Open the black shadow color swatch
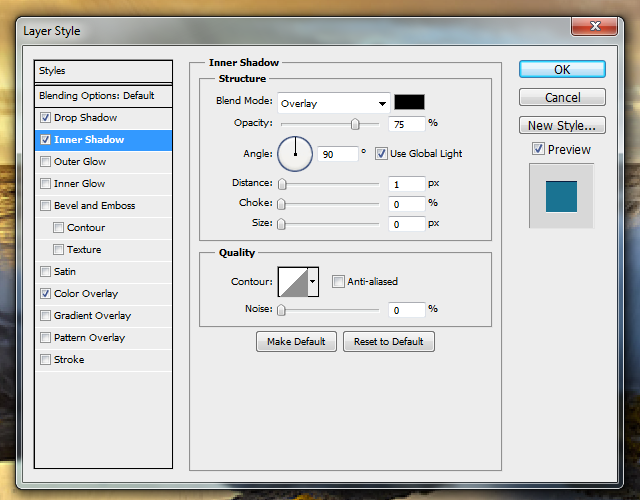The image size is (640, 500). (x=409, y=102)
